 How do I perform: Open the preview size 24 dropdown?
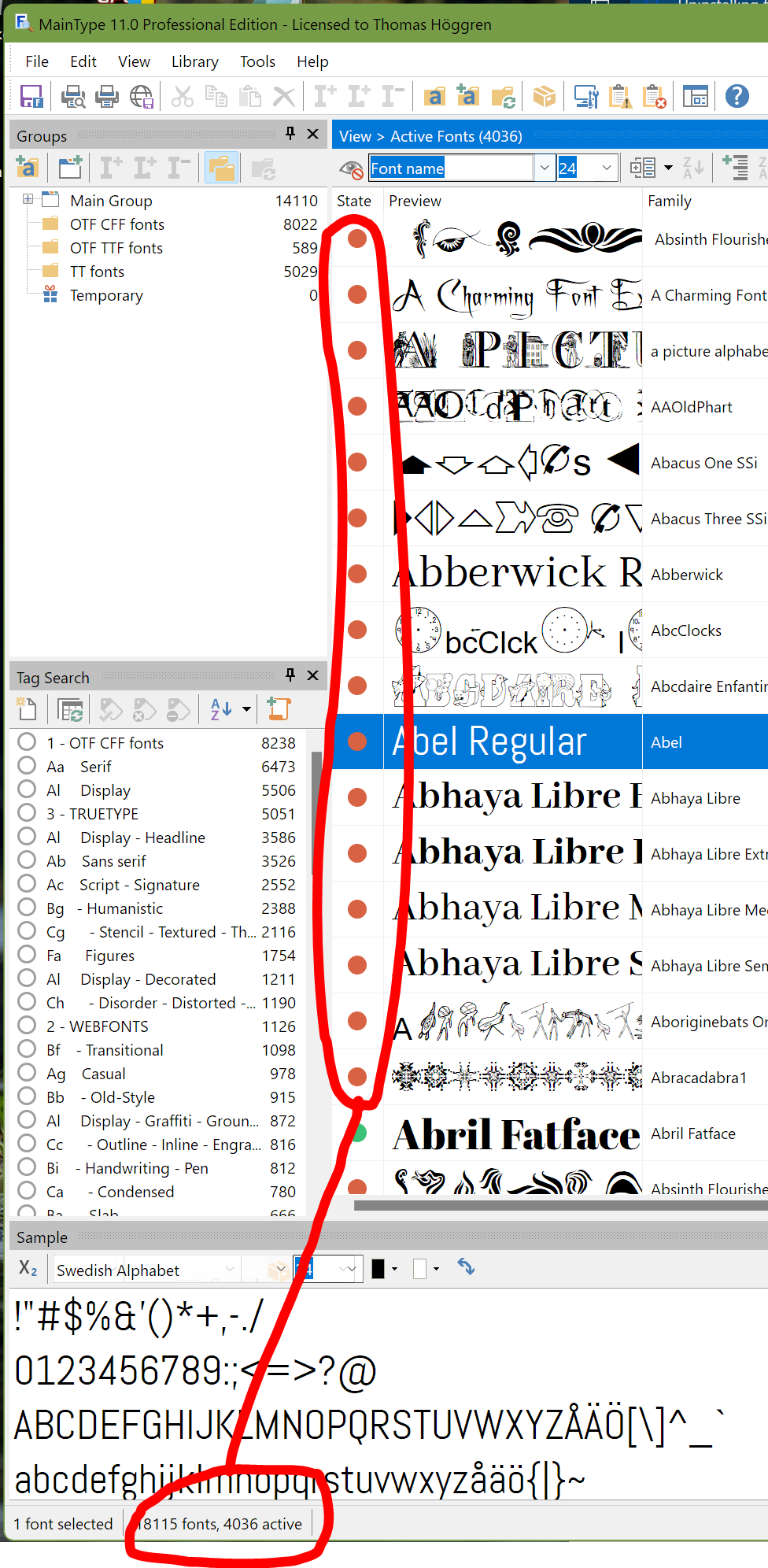coord(606,168)
